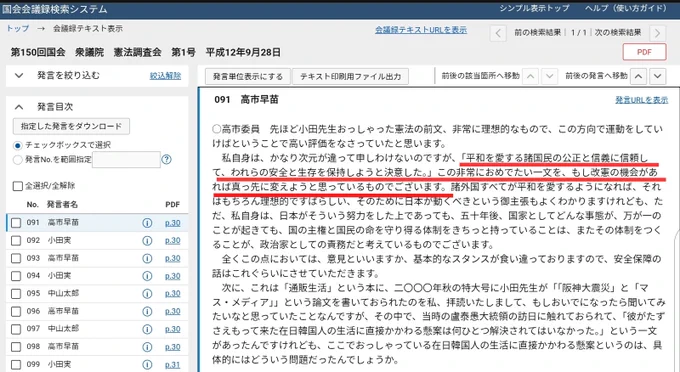Screen dimensions: 680x372
Task: Select speaker name 高市早苗 in row 093
Action: tap(63, 258)
